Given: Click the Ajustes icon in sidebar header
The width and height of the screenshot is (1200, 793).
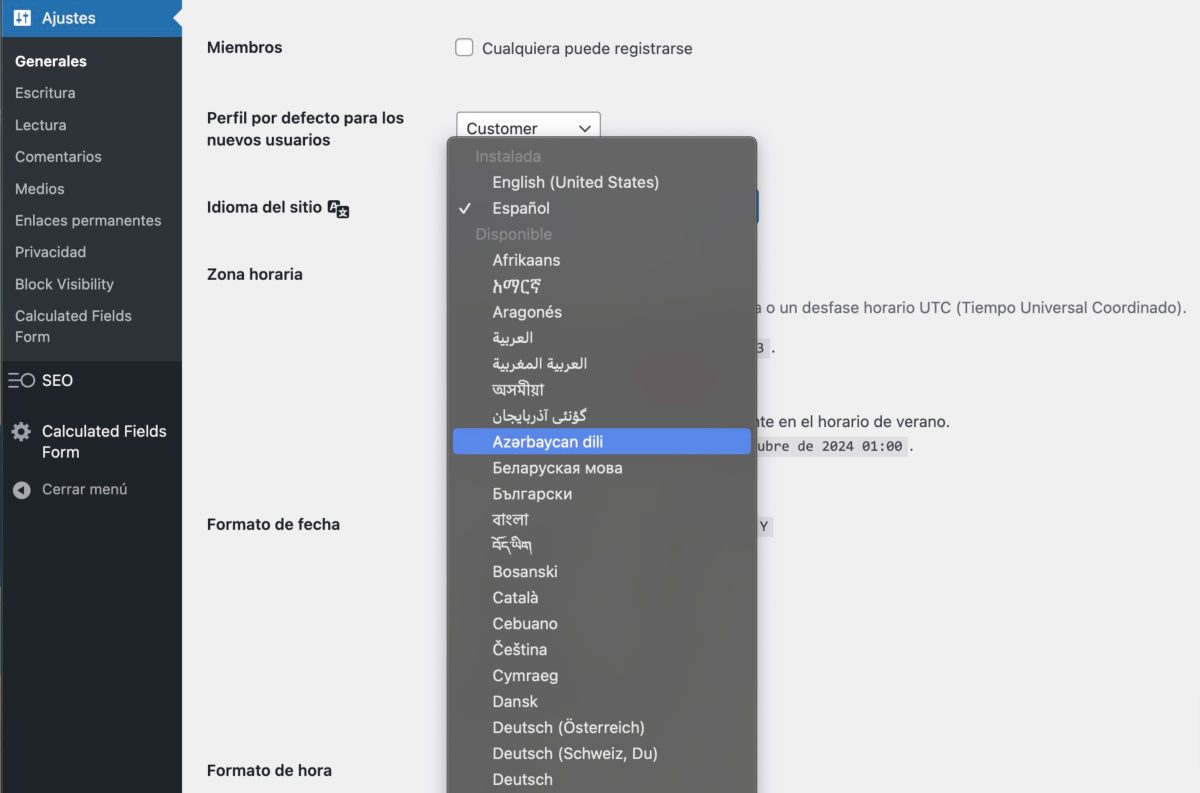Looking at the screenshot, I should (21, 17).
